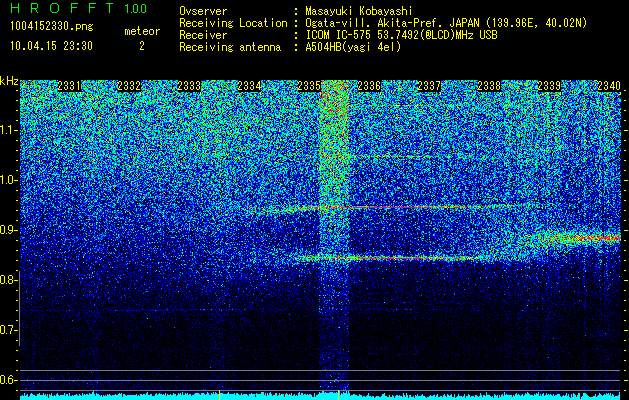Click the 0.9 kHz axis label
This screenshot has width=629, height=400.
(x=8, y=230)
